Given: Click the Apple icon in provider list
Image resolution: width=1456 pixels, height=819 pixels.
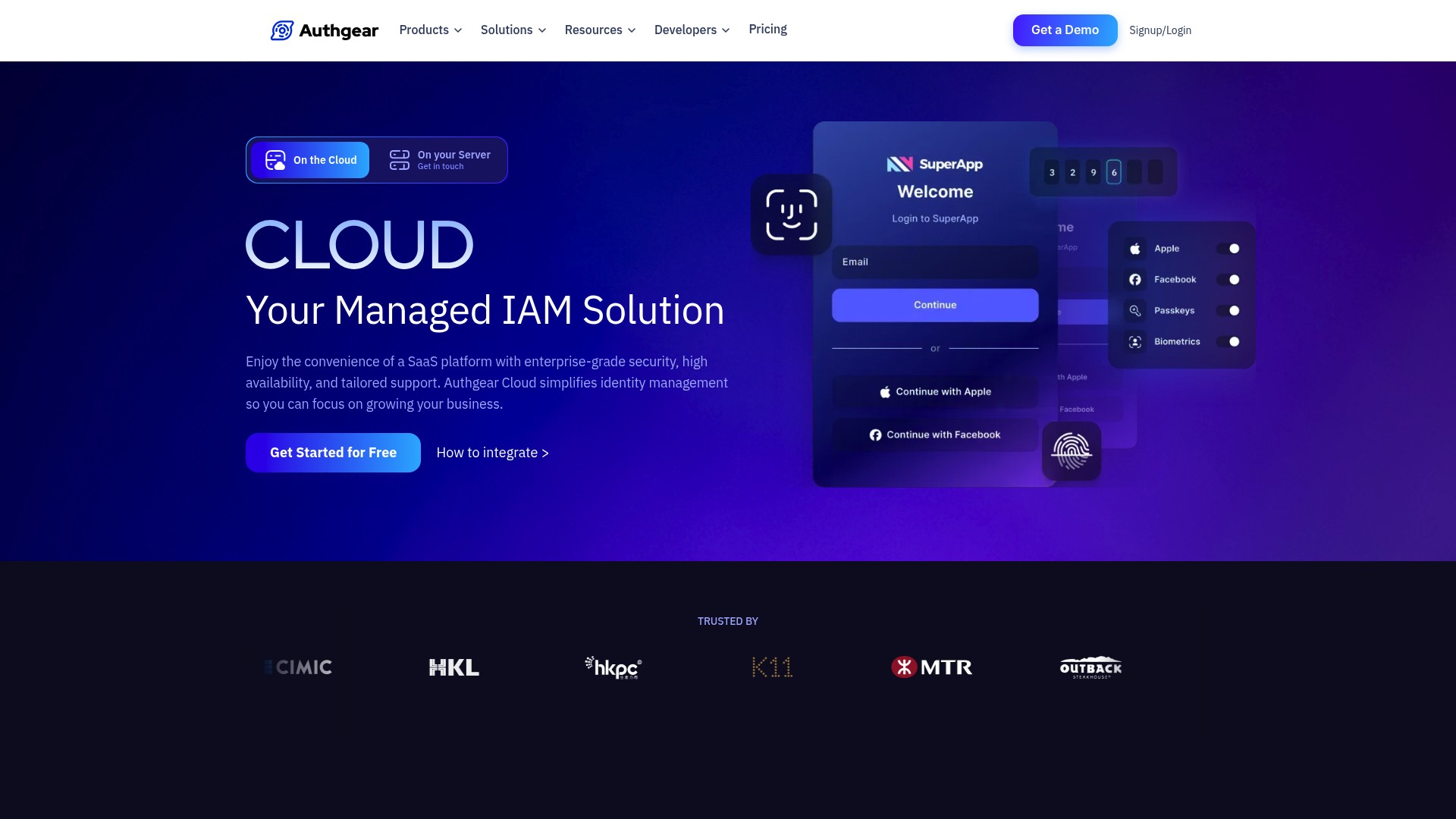Looking at the screenshot, I should point(1135,249).
